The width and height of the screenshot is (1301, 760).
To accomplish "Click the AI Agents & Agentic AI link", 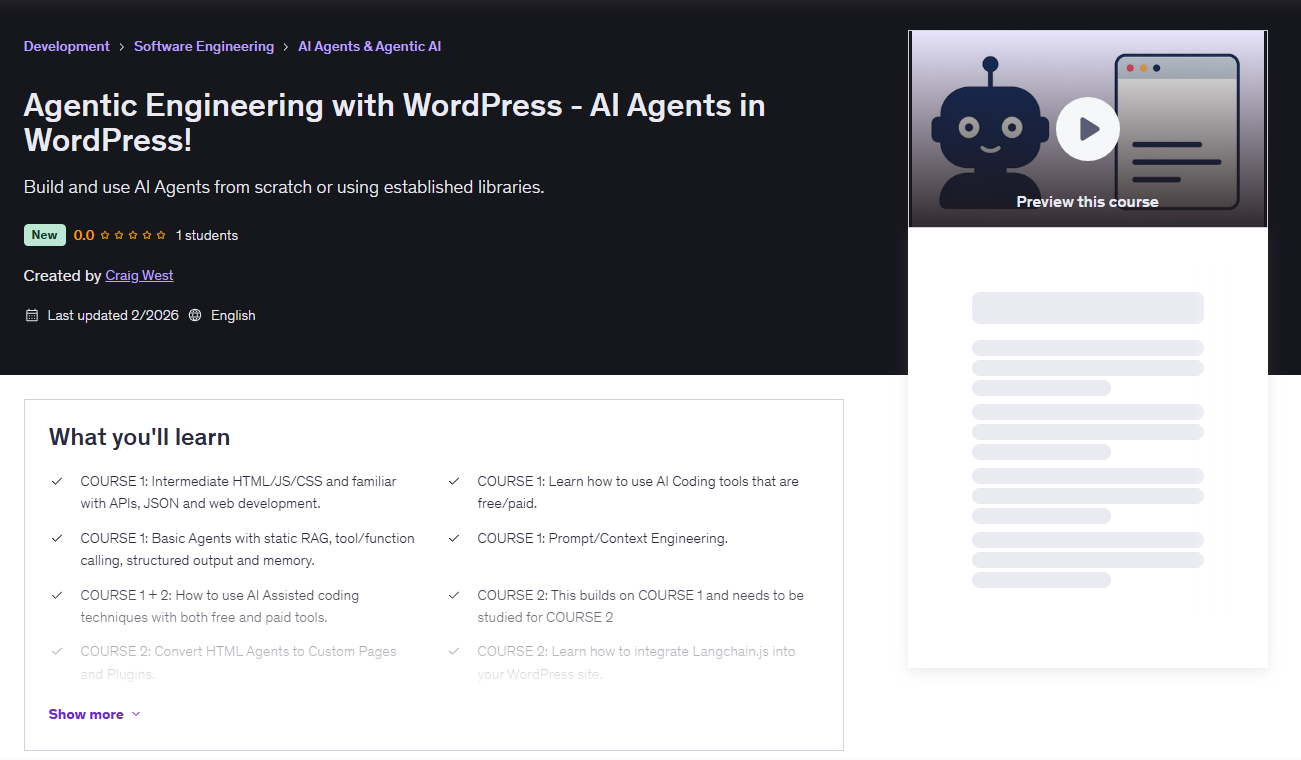I will tap(369, 45).
